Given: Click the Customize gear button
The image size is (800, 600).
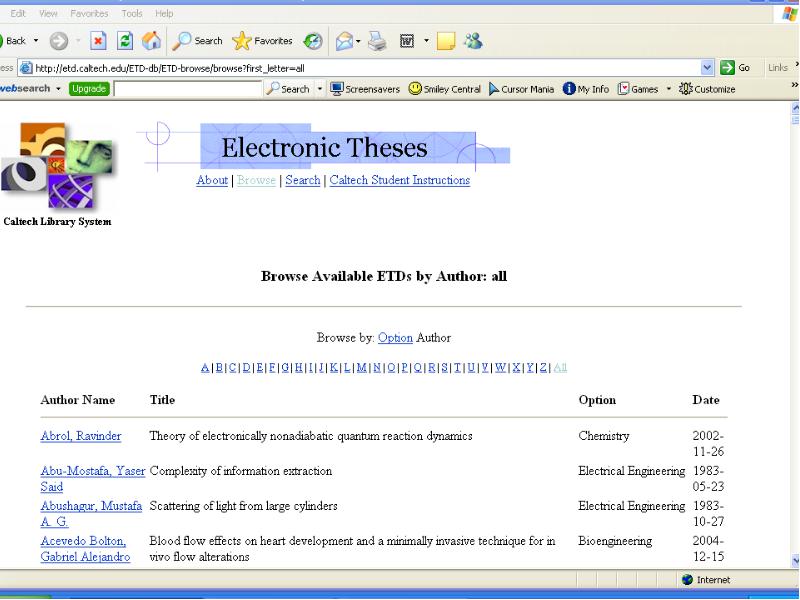Looking at the screenshot, I should click(707, 89).
